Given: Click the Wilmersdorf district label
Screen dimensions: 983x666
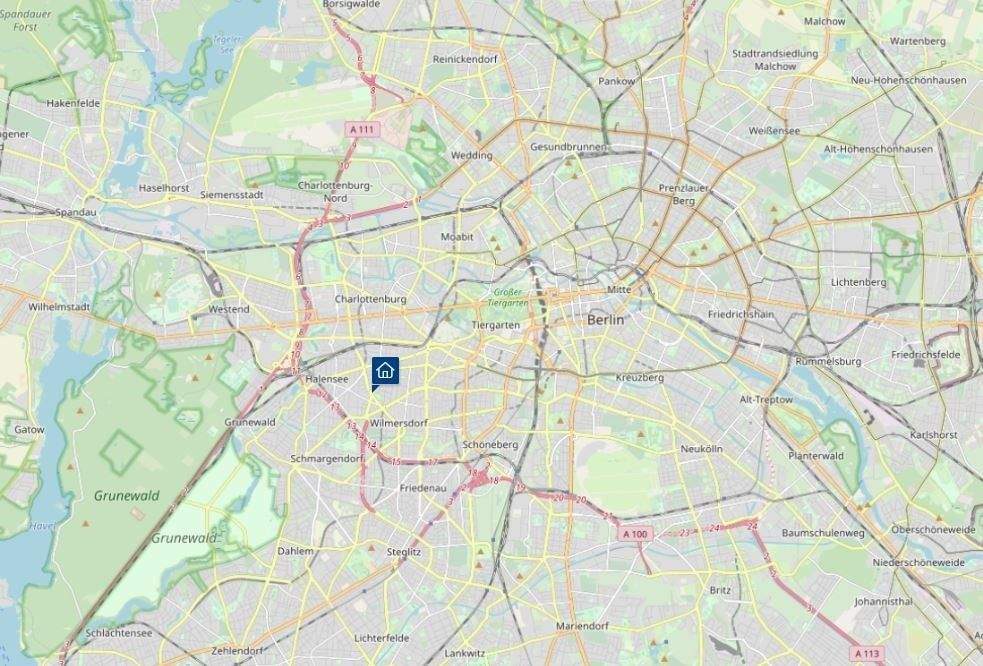Looking at the screenshot, I should pyautogui.click(x=399, y=423).
